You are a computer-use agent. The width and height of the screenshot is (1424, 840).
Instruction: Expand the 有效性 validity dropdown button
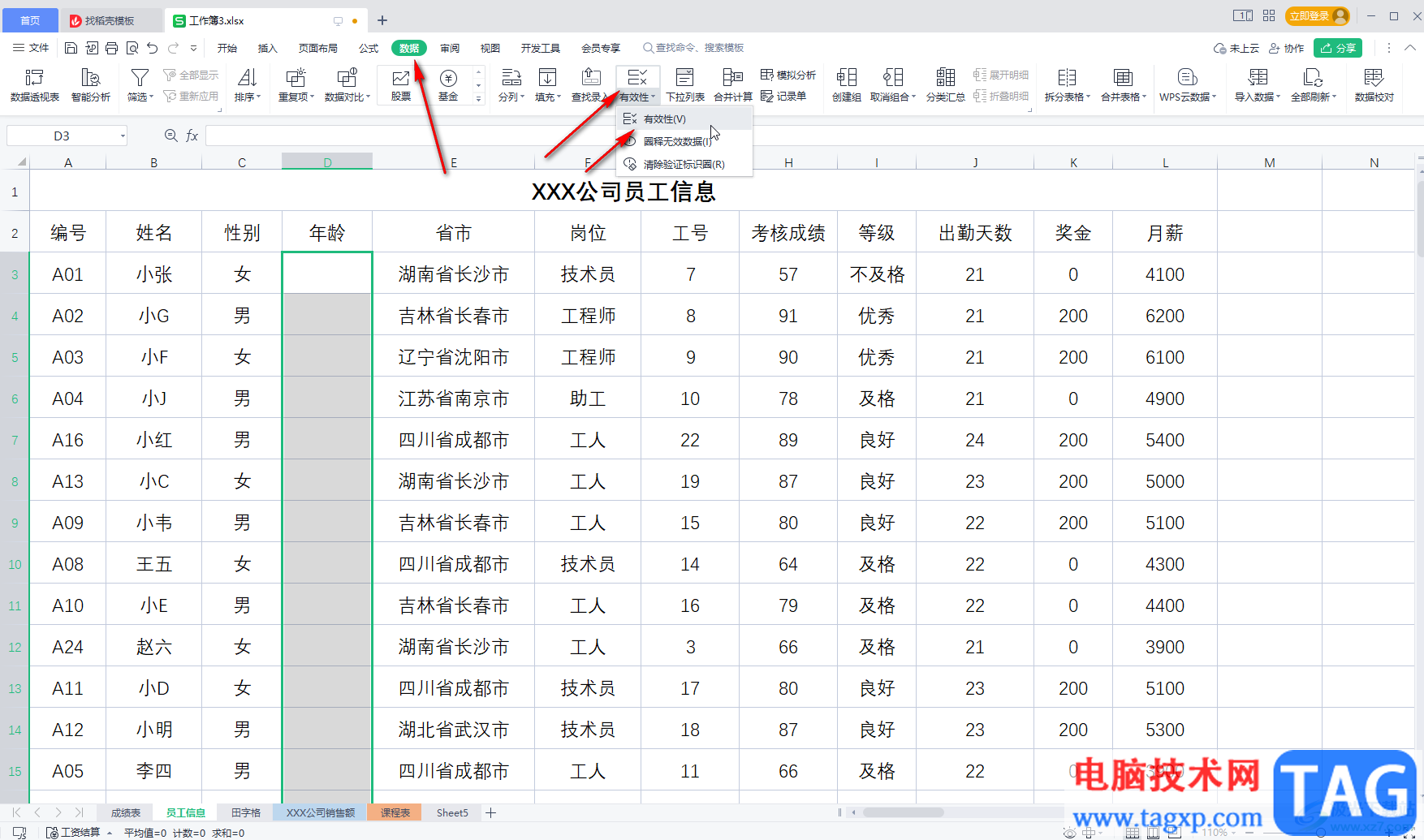pyautogui.click(x=638, y=97)
